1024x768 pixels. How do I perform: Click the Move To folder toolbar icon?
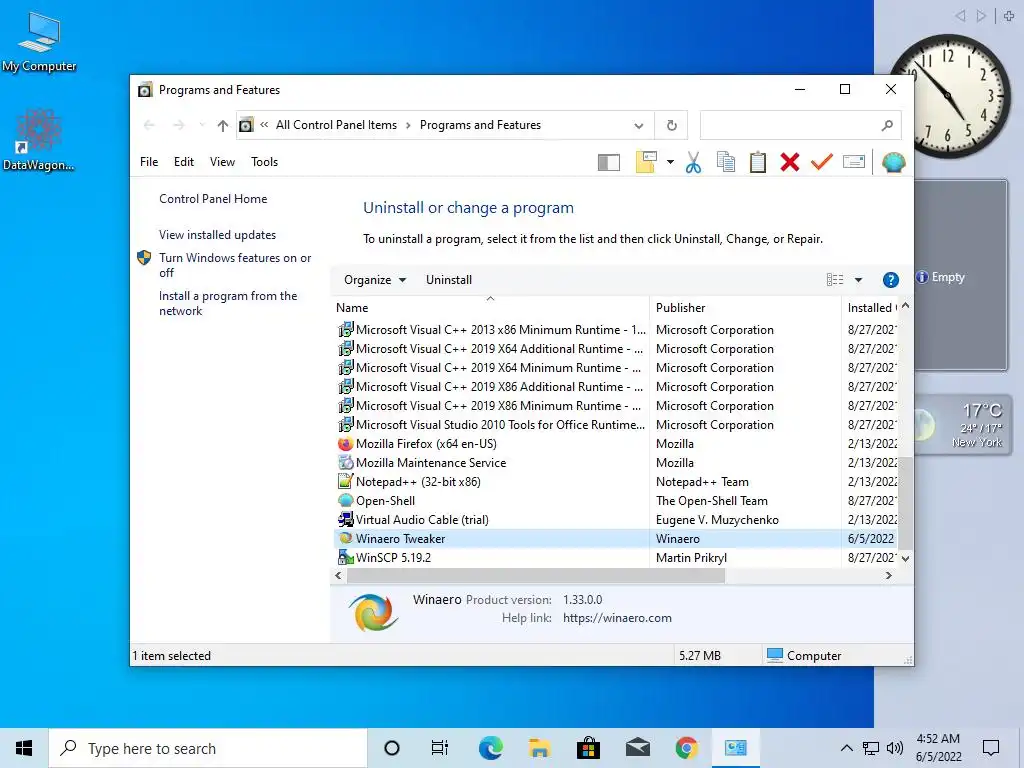(x=646, y=162)
